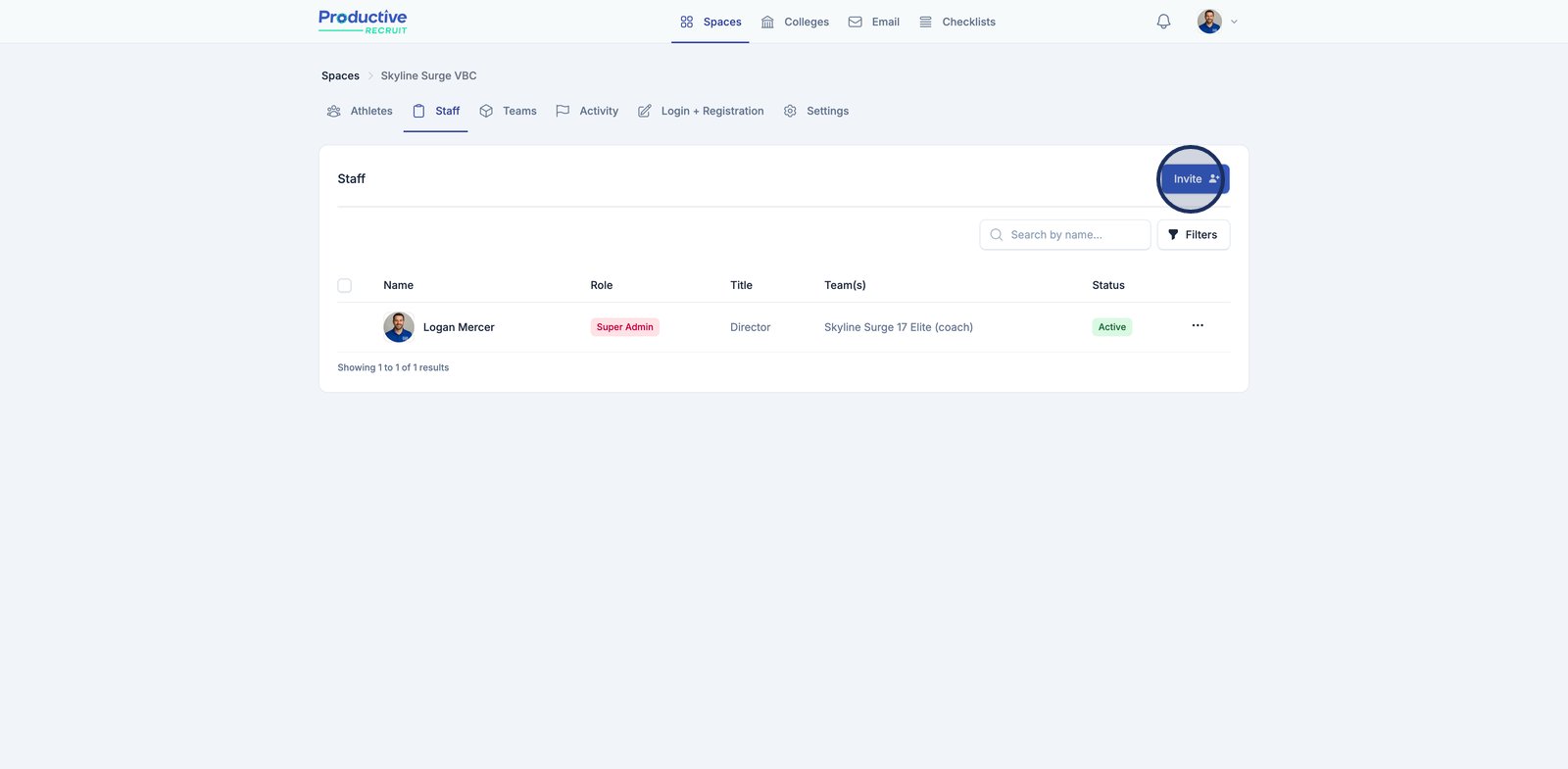Click the Active status badge
Image resolution: width=1568 pixels, height=769 pixels.
(x=1112, y=327)
